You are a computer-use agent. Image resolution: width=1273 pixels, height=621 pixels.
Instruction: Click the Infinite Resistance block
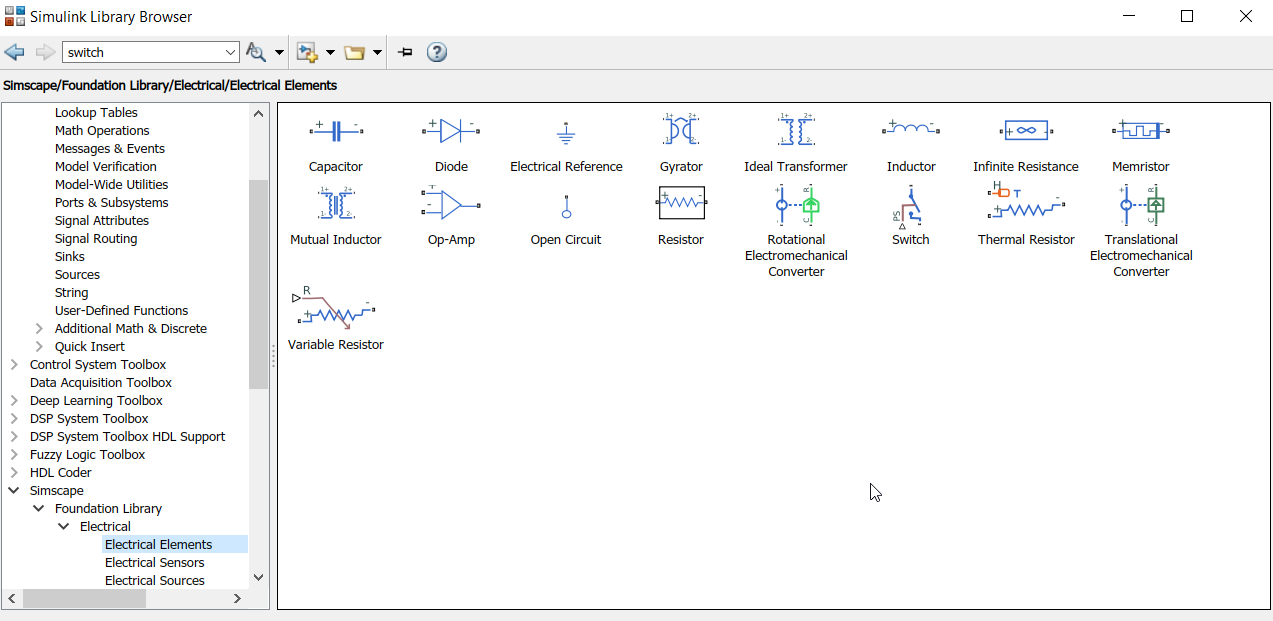tap(1026, 130)
